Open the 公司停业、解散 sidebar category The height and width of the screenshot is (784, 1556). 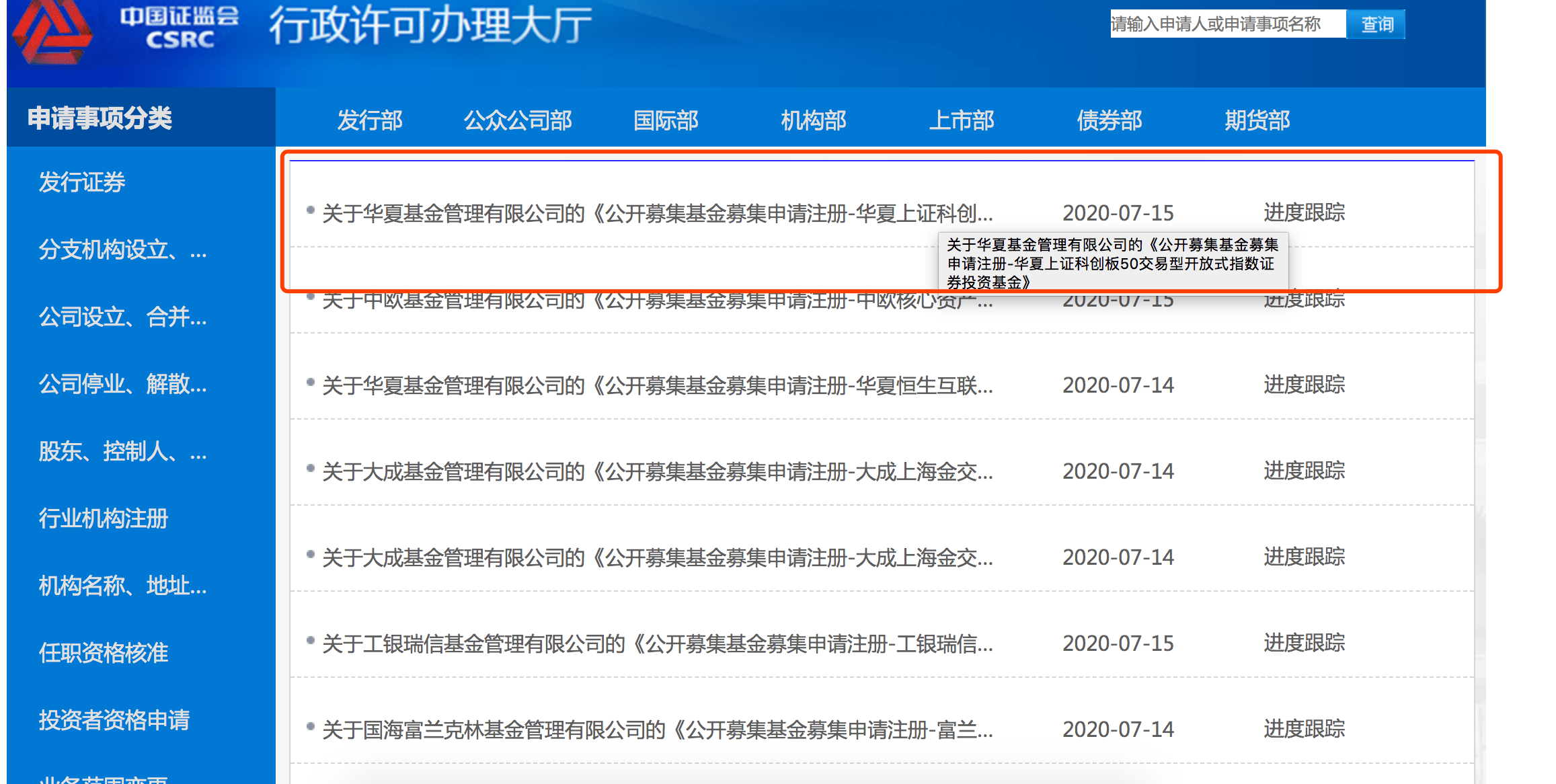click(122, 384)
